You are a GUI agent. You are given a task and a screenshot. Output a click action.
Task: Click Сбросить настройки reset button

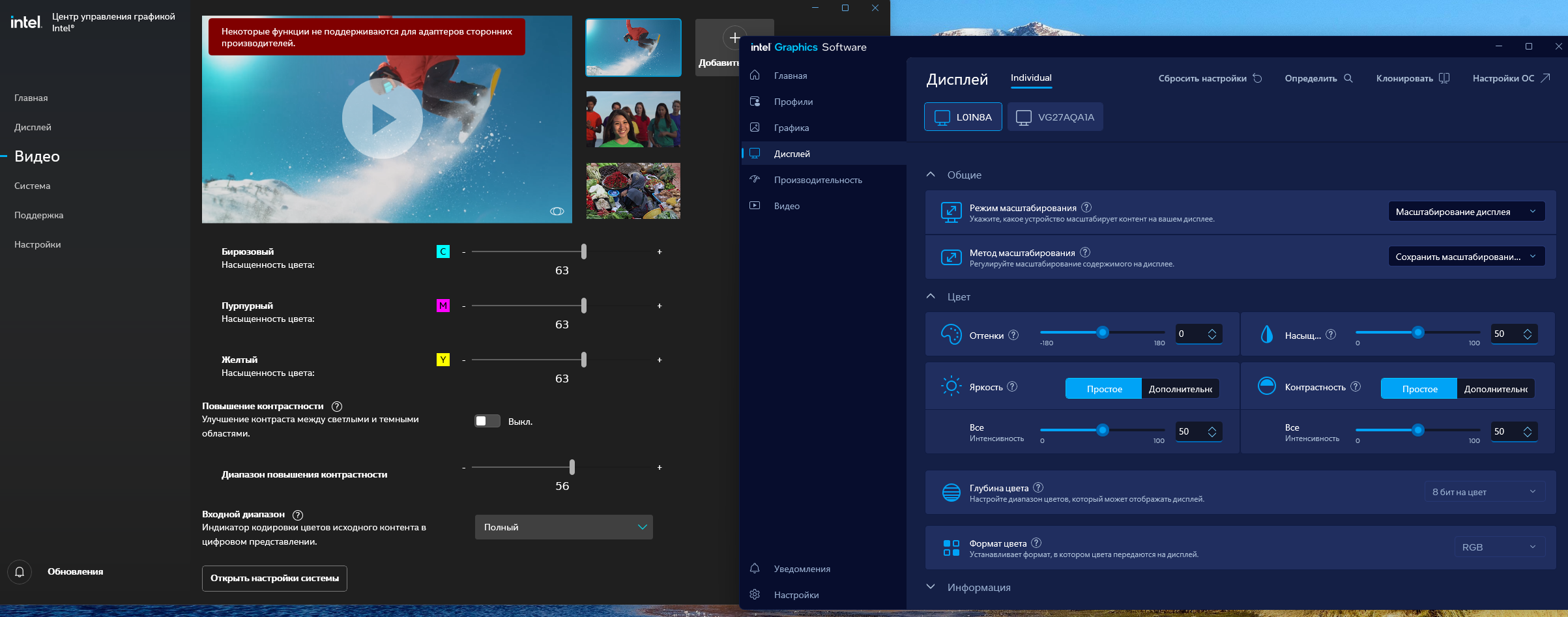pos(1210,78)
